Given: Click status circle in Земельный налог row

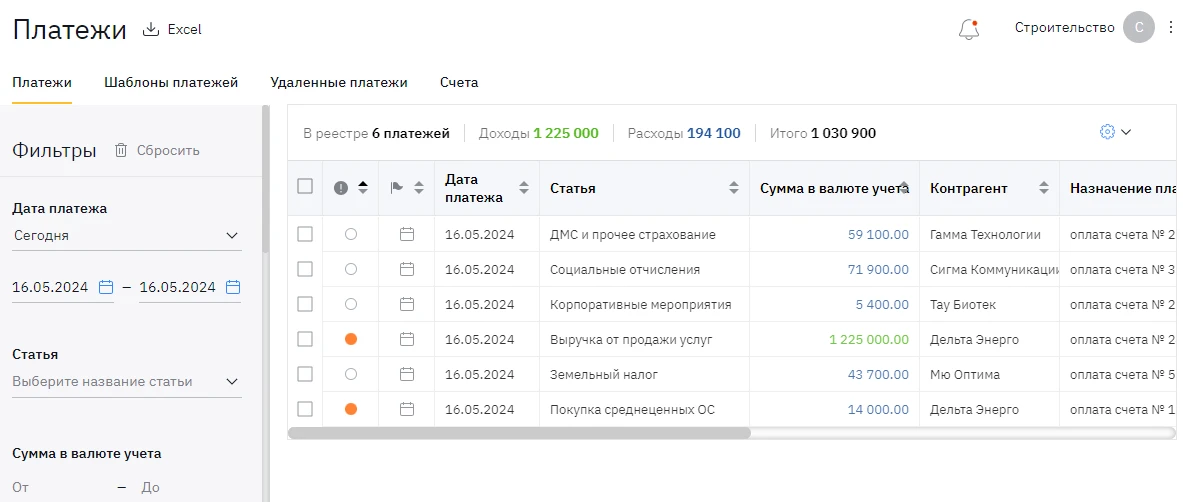Looking at the screenshot, I should [x=351, y=374].
